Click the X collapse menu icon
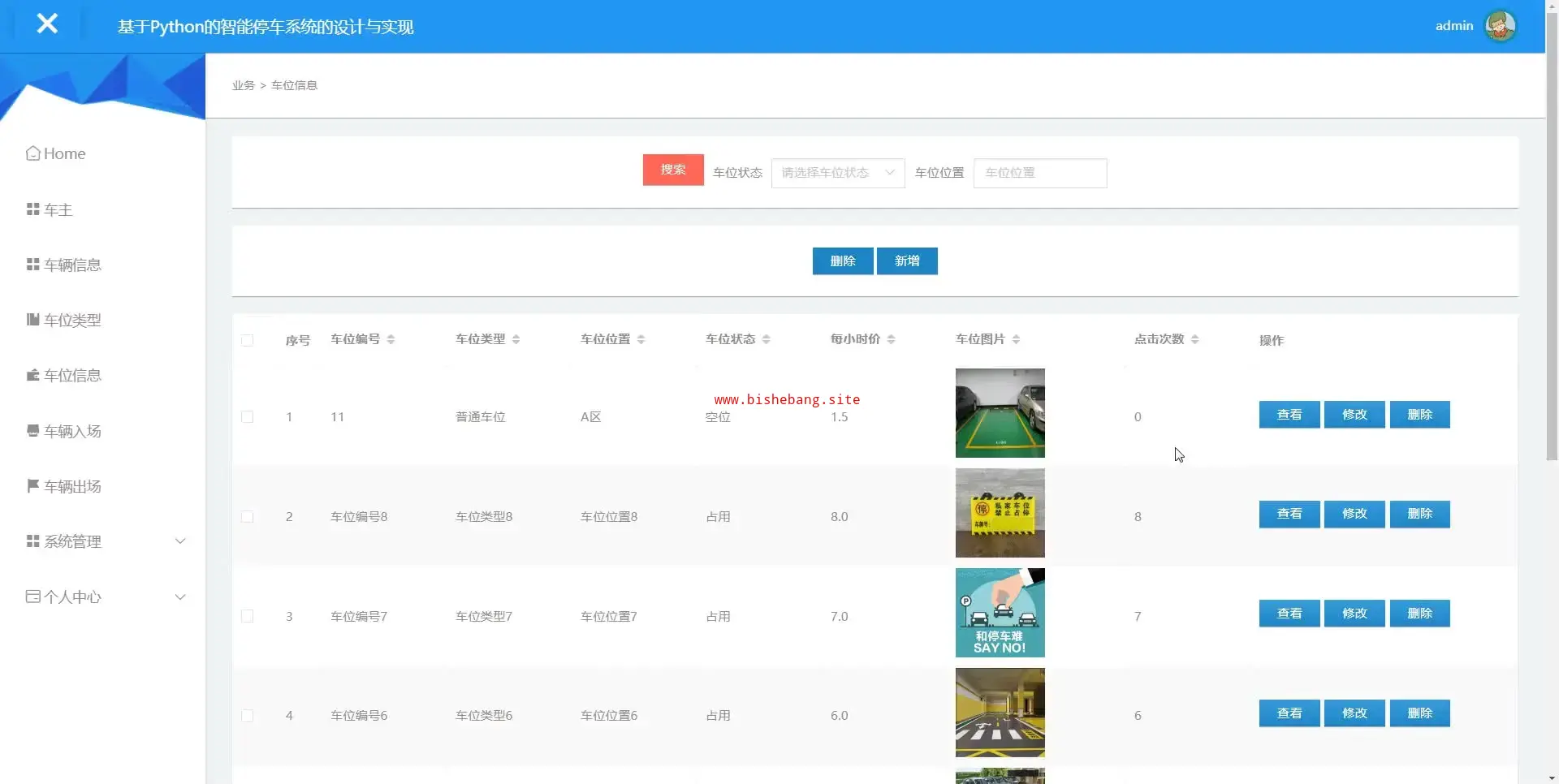This screenshot has height=784, width=1559. 47,24
